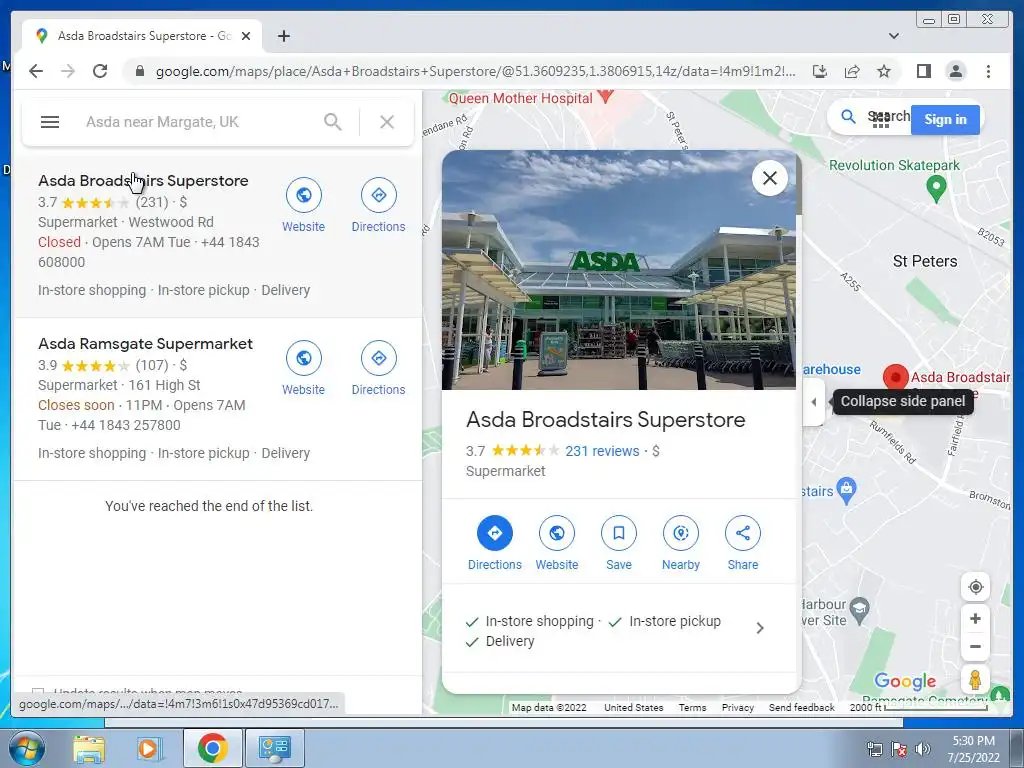Open Chrome profile avatar
1024x768 pixels.
click(x=956, y=71)
